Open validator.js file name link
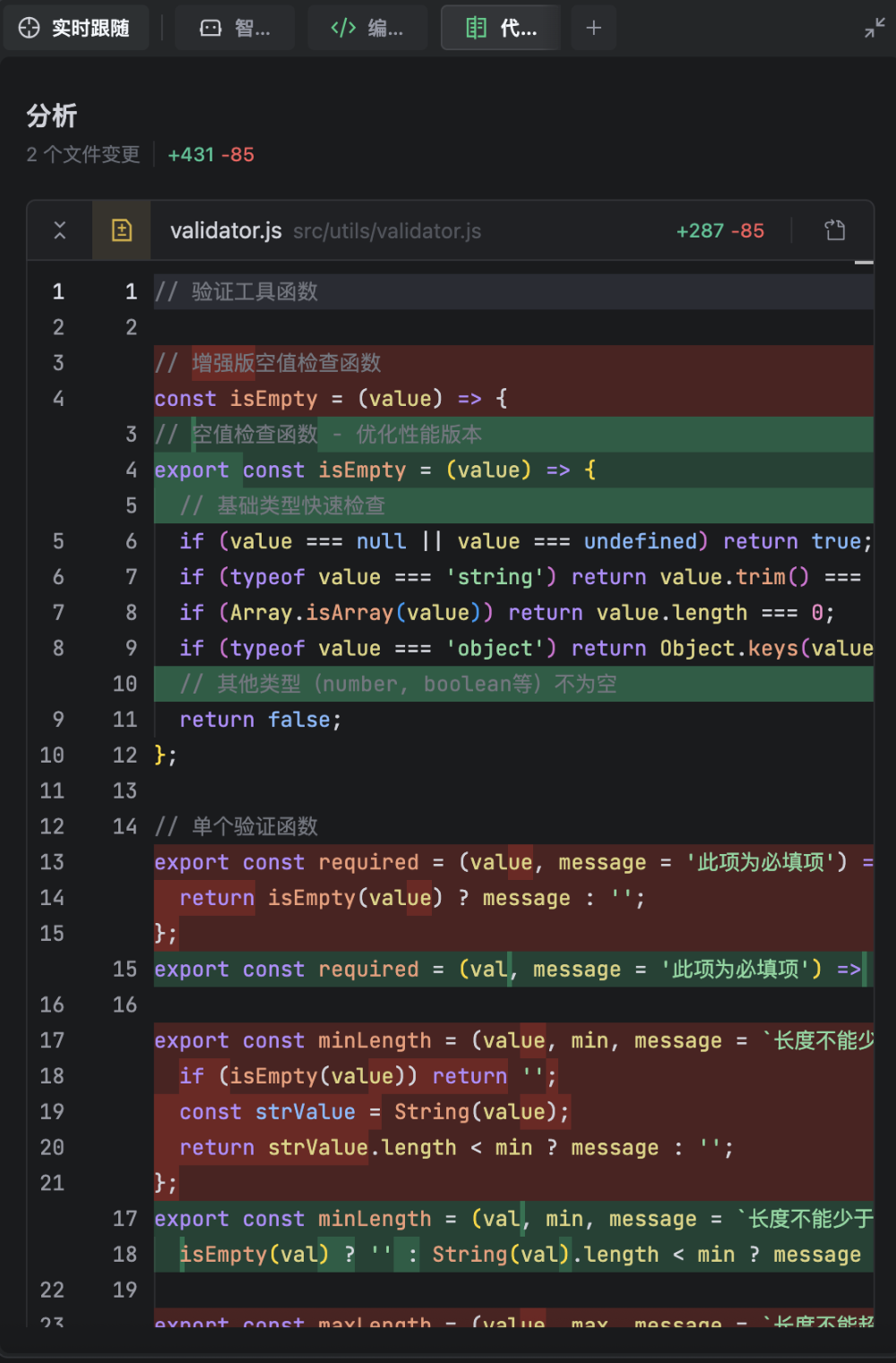Screen dimensions: 896x1363 coord(226,231)
